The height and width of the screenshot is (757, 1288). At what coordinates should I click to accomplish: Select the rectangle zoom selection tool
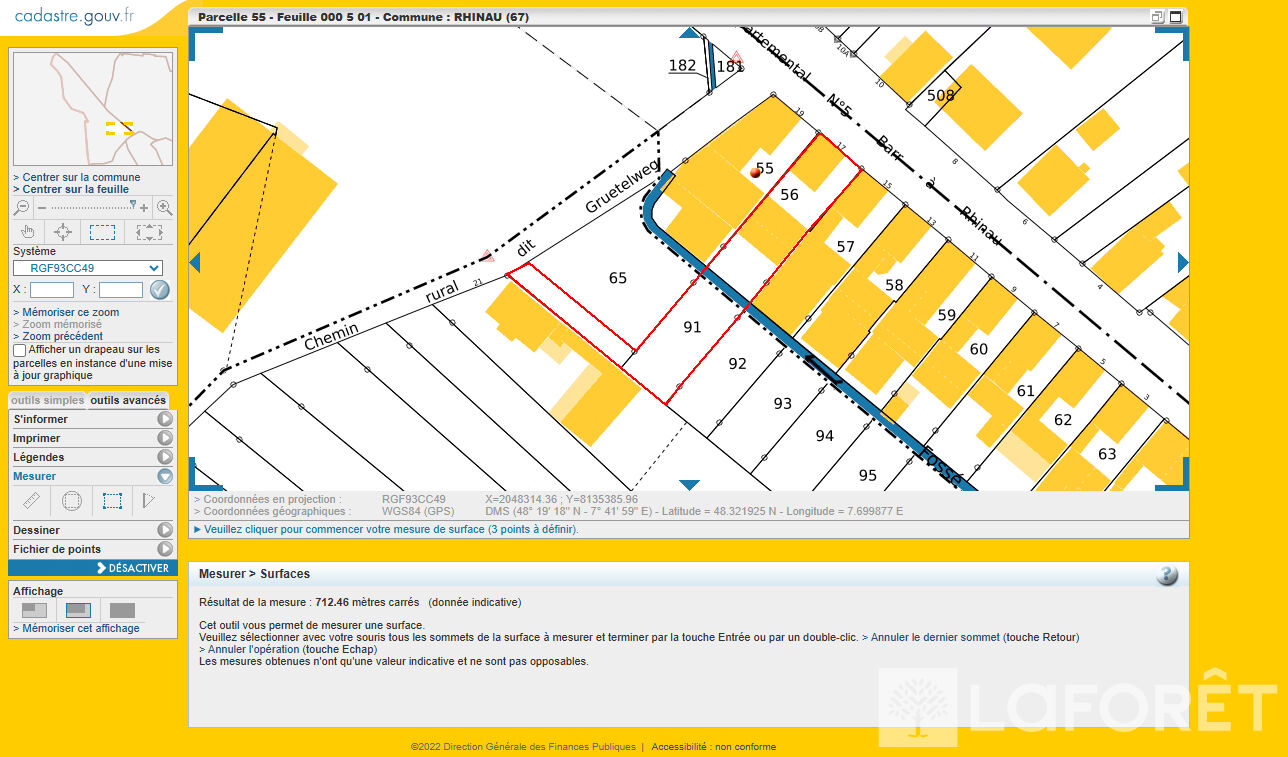[x=102, y=232]
